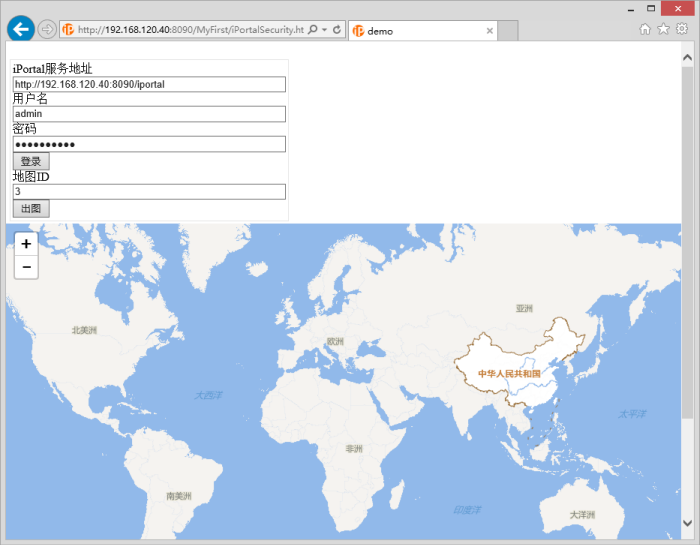Zoom in the map with plus button
The height and width of the screenshot is (545, 700).
click(x=26, y=244)
